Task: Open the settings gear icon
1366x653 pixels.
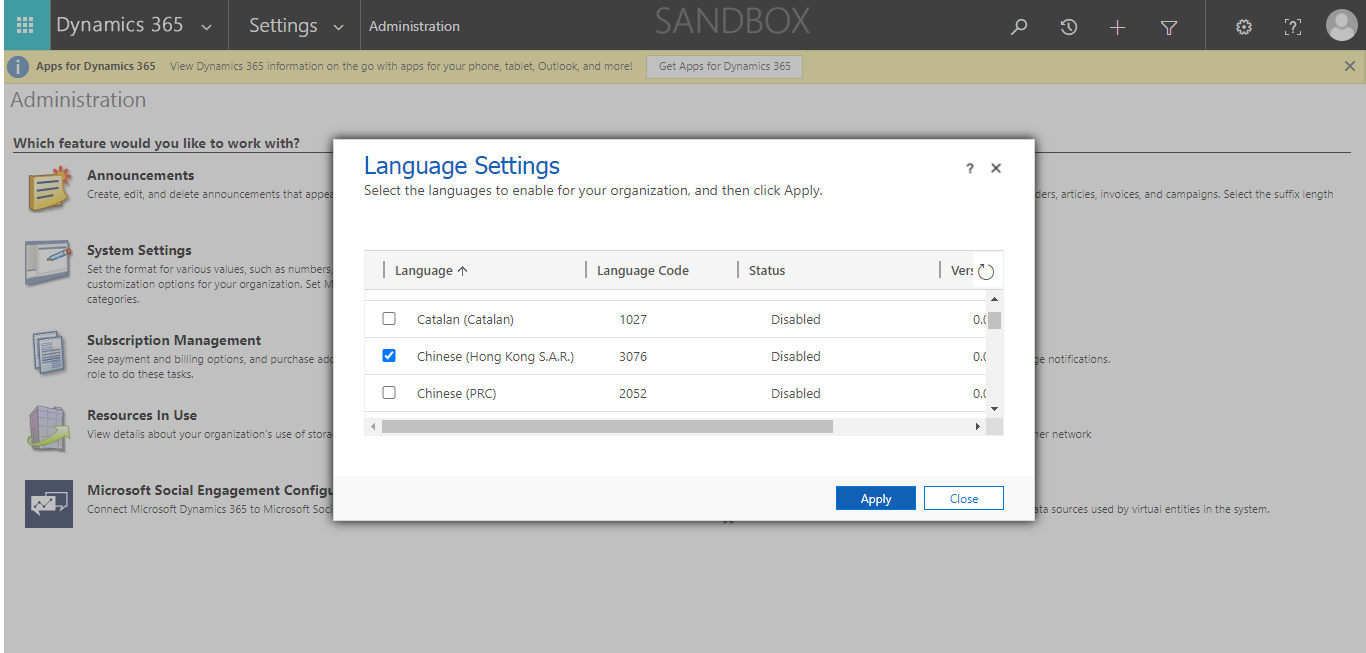Action: 1244,27
